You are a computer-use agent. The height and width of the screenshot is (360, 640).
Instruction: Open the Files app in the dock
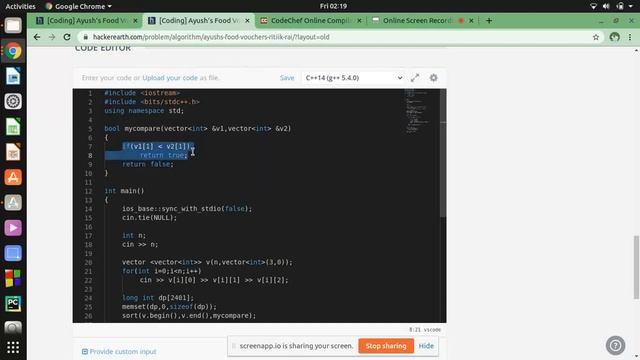pyautogui.click(x=13, y=26)
